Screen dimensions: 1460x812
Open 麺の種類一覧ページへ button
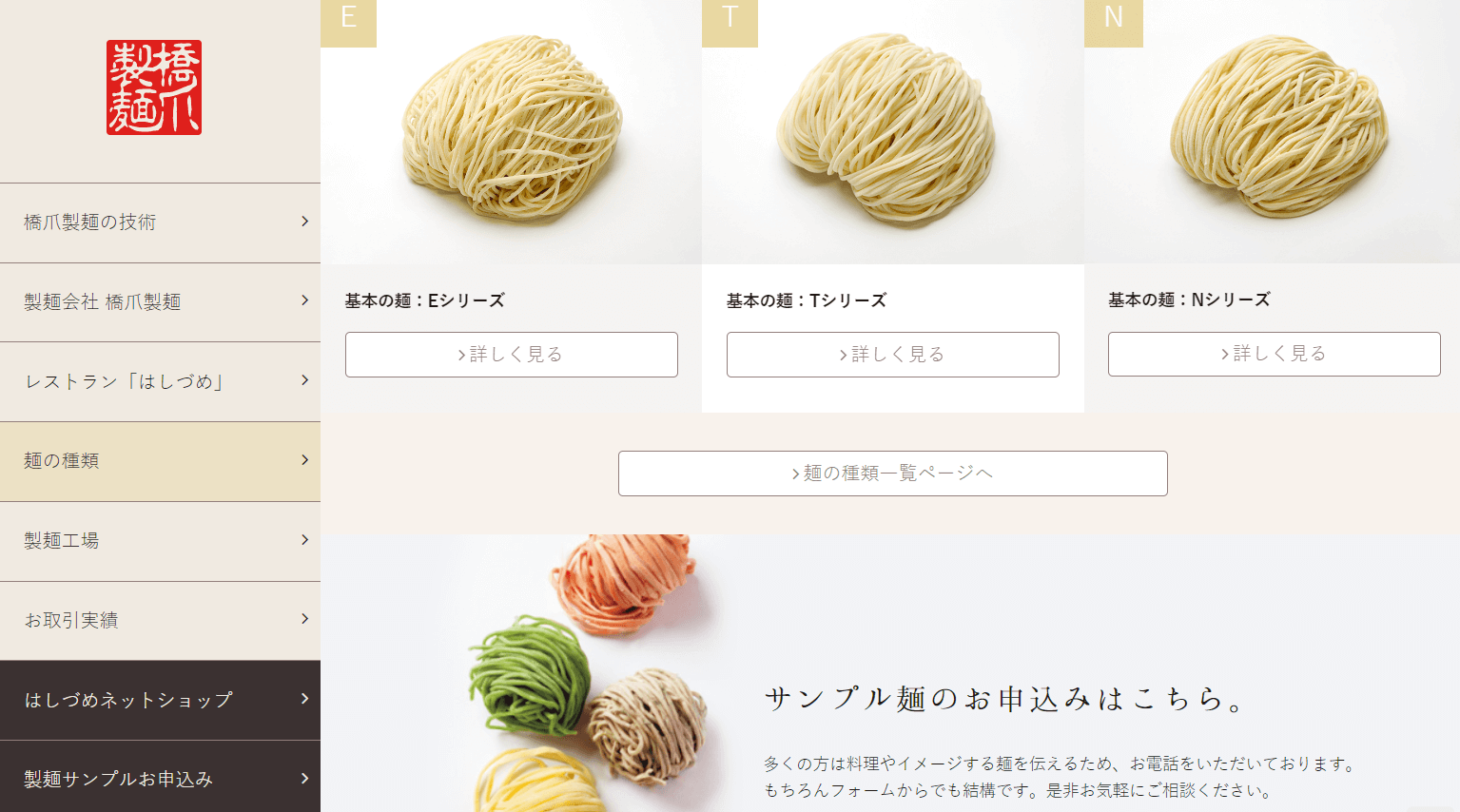893,474
